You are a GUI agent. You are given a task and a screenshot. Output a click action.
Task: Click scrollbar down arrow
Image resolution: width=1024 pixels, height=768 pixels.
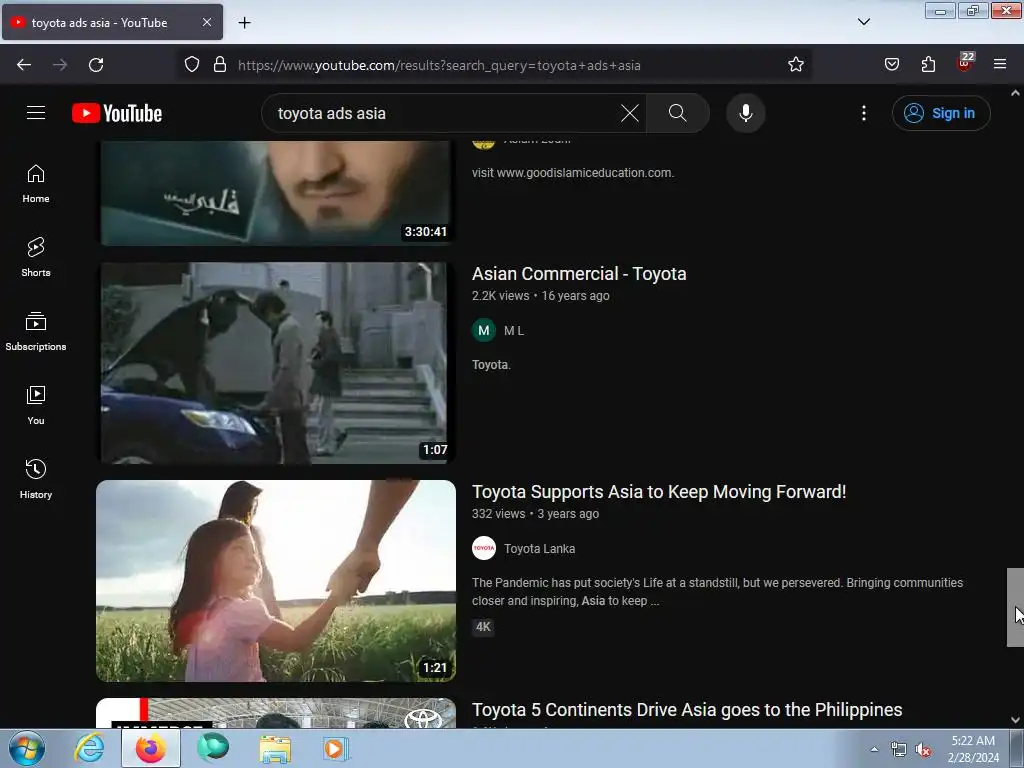tap(1015, 720)
